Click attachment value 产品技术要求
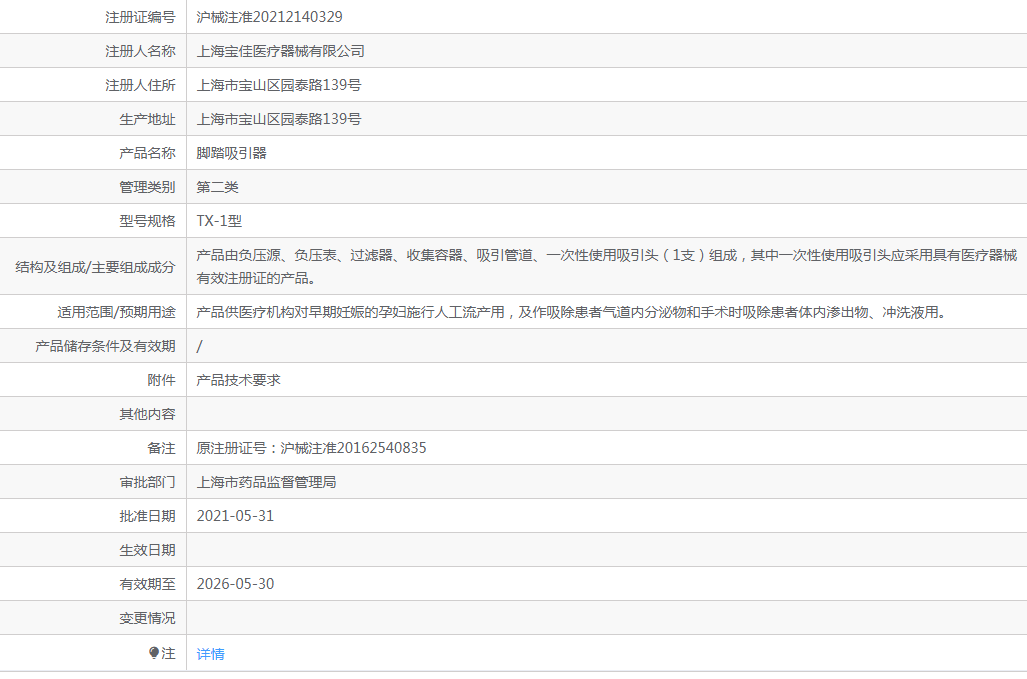Image resolution: width=1027 pixels, height=679 pixels. pyautogui.click(x=238, y=380)
